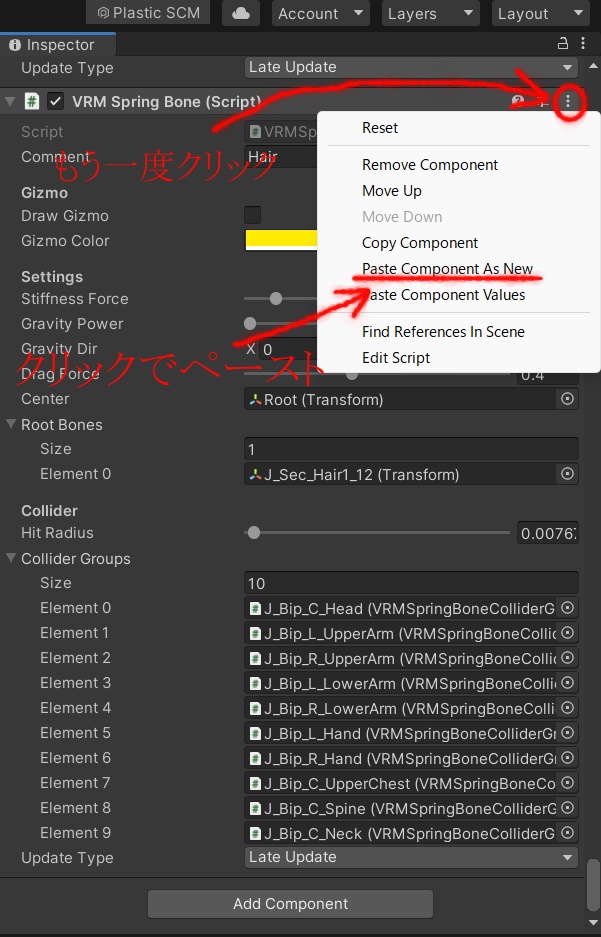601x937 pixels.
Task: Toggle the Draw Gizmo checkbox
Action: click(x=253, y=215)
